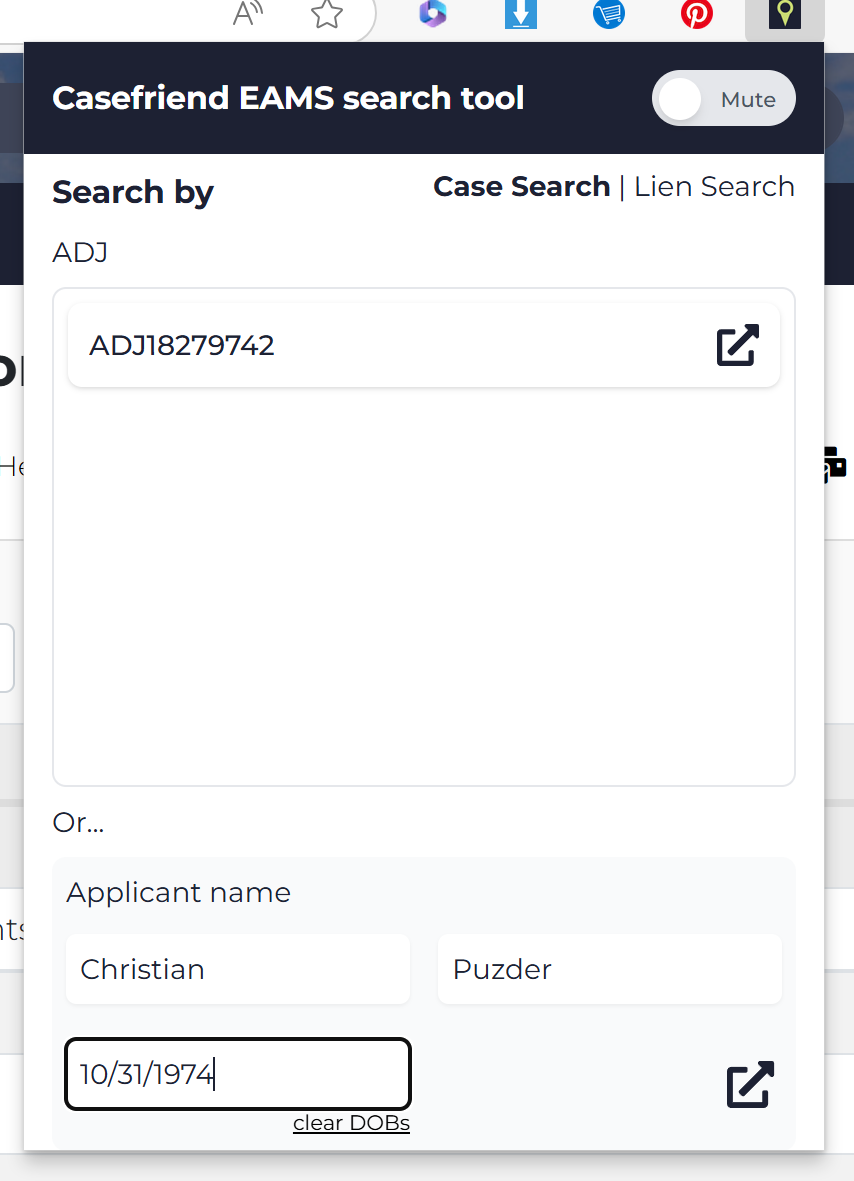Switch to Lien Search tab
This screenshot has width=854, height=1181.
714,187
